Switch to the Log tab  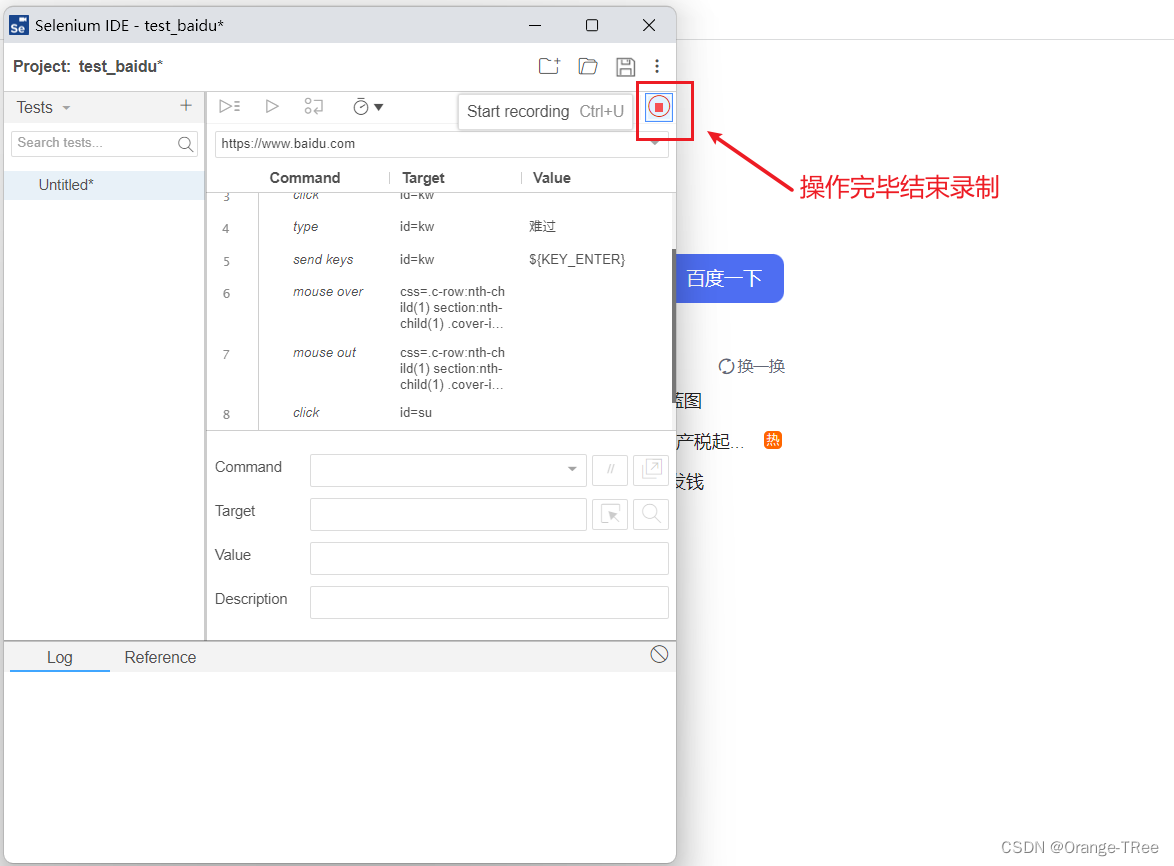[x=60, y=657]
